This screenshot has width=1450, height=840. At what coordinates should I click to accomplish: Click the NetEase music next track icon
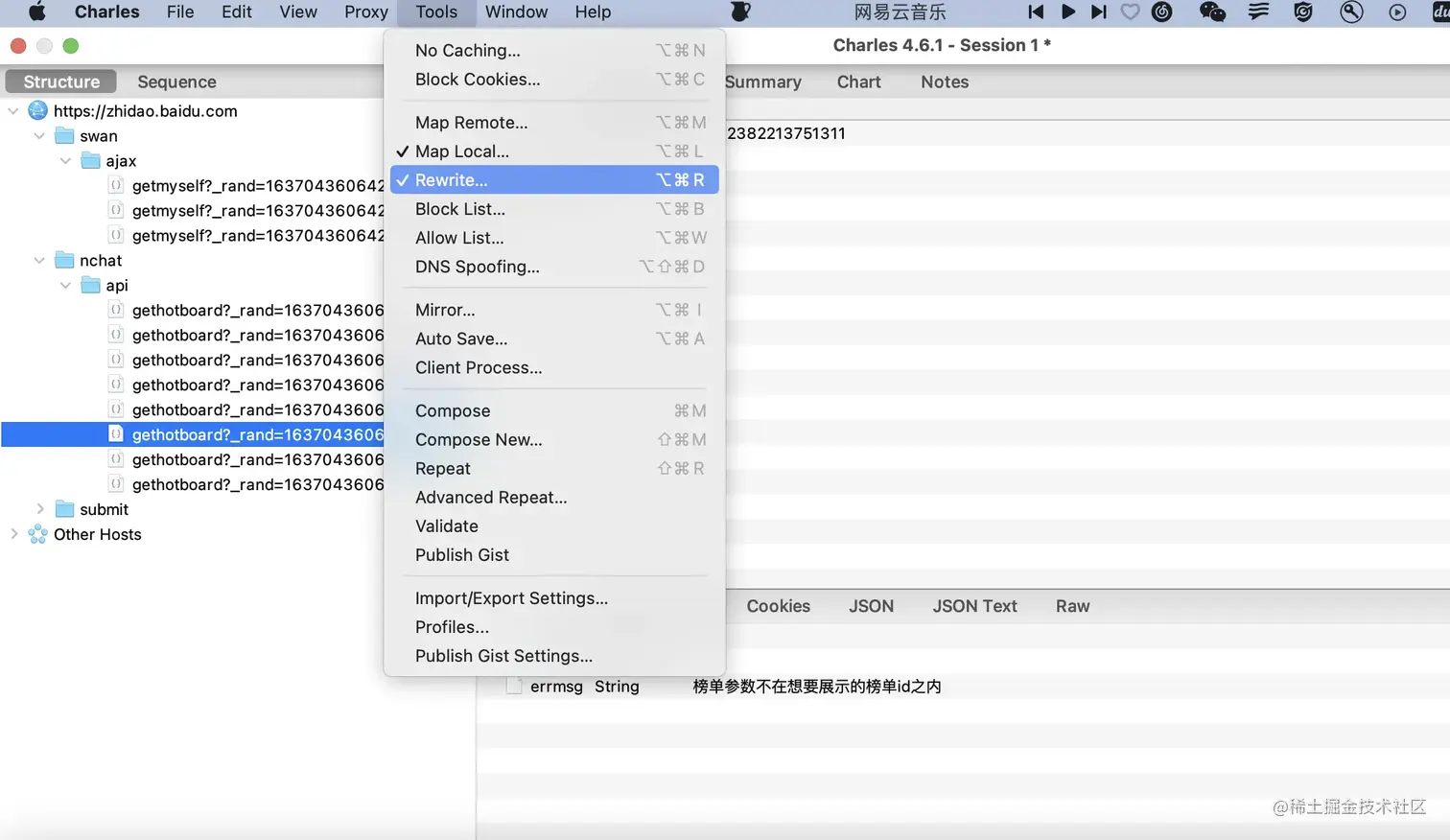(1099, 12)
